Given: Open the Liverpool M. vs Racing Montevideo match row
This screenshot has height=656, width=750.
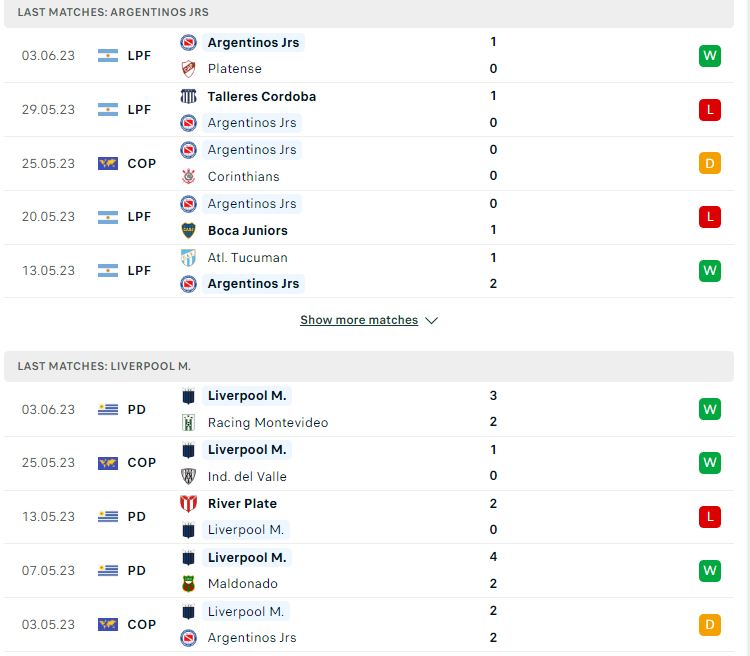Looking at the screenshot, I should click(x=369, y=410).
